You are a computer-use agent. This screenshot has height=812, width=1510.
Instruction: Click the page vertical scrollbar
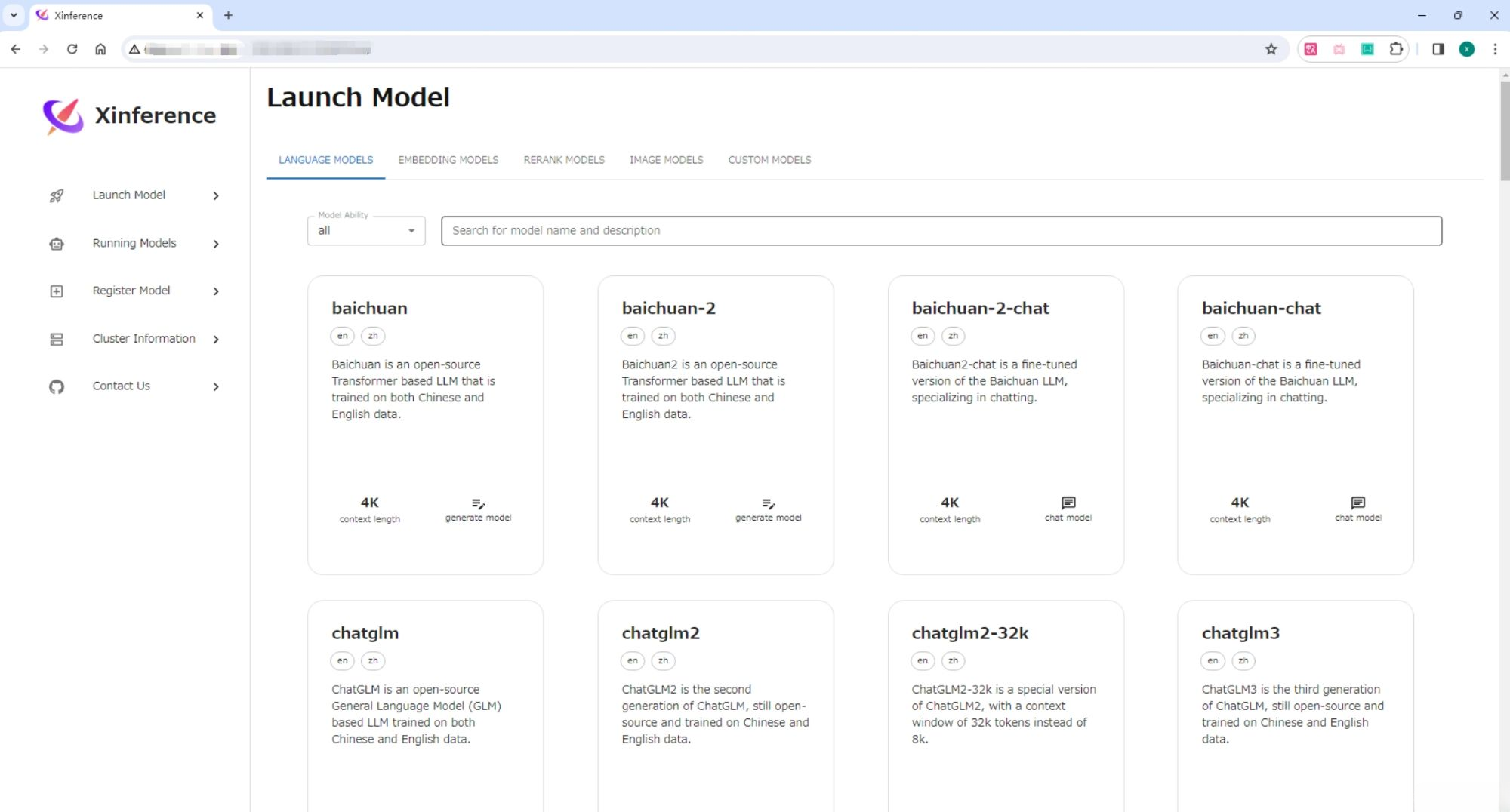point(1504,132)
